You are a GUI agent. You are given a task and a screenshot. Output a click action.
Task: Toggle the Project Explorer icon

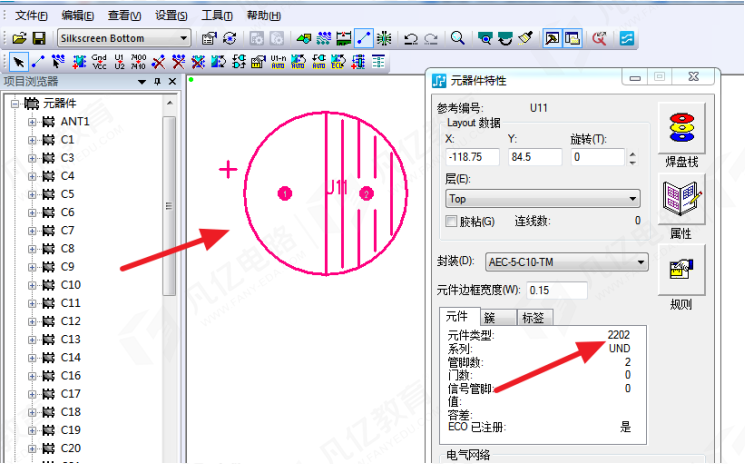[x=573, y=38]
